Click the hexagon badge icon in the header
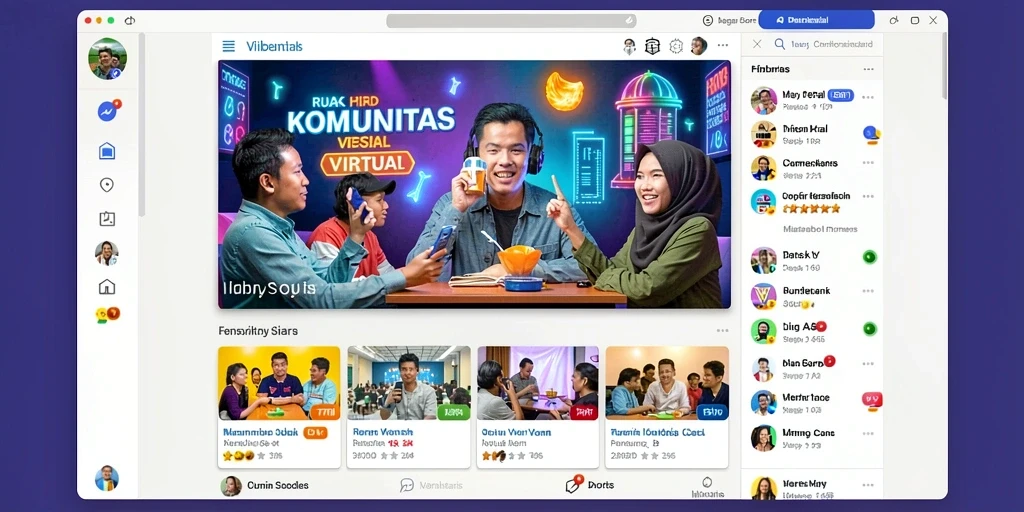This screenshot has height=512, width=1024. coord(652,46)
